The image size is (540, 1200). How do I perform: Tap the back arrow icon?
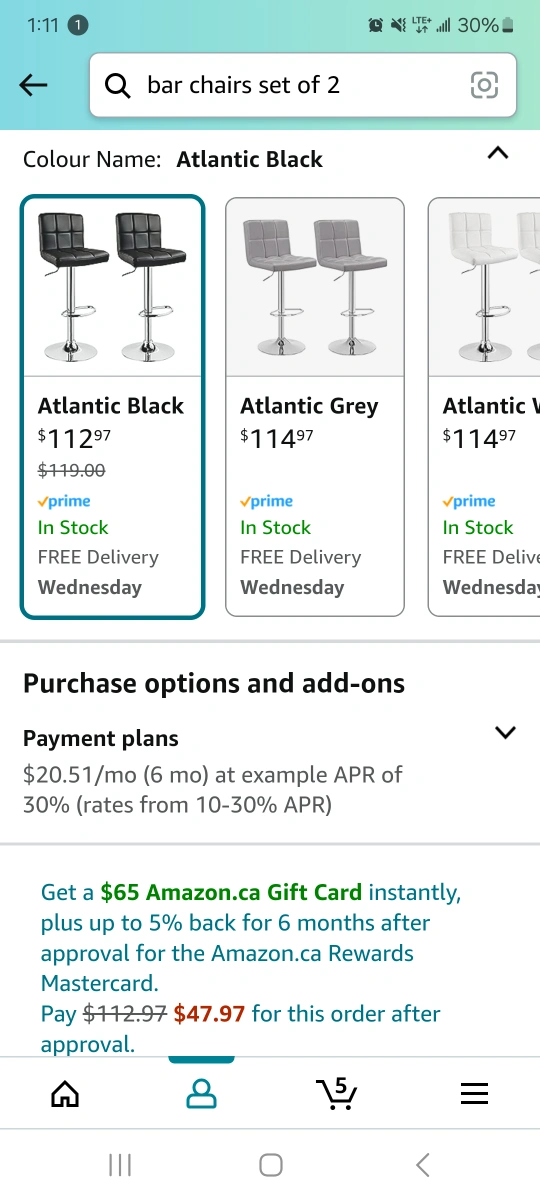click(x=34, y=86)
